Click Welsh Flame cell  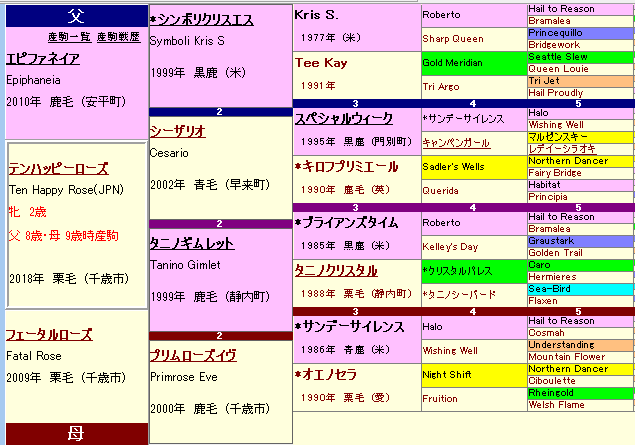(x=580, y=405)
